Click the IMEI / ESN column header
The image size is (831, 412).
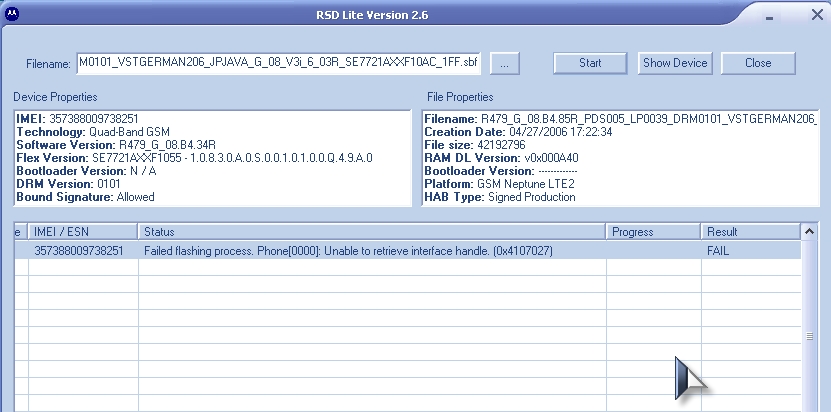tap(83, 232)
